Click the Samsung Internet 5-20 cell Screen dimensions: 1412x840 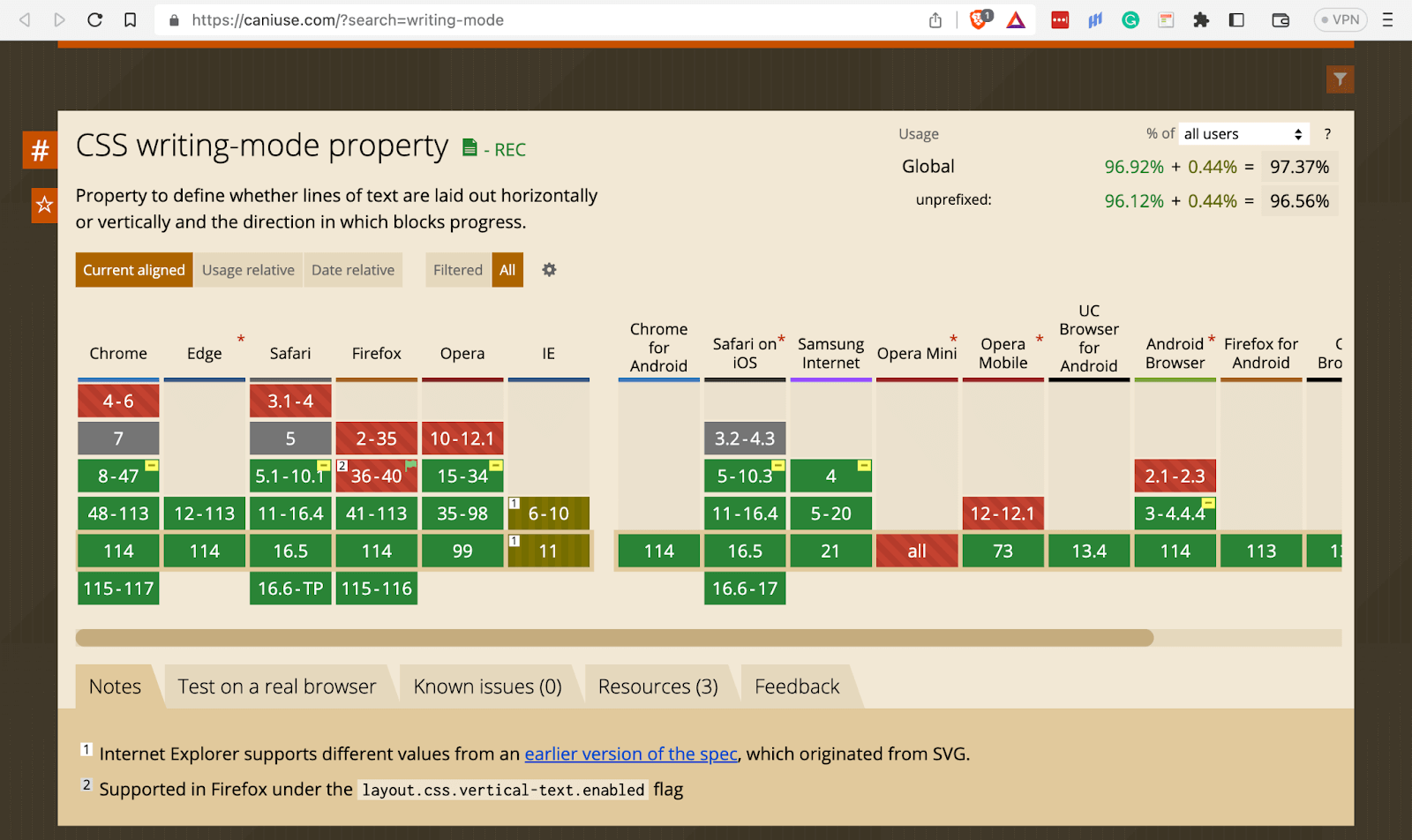tap(831, 514)
